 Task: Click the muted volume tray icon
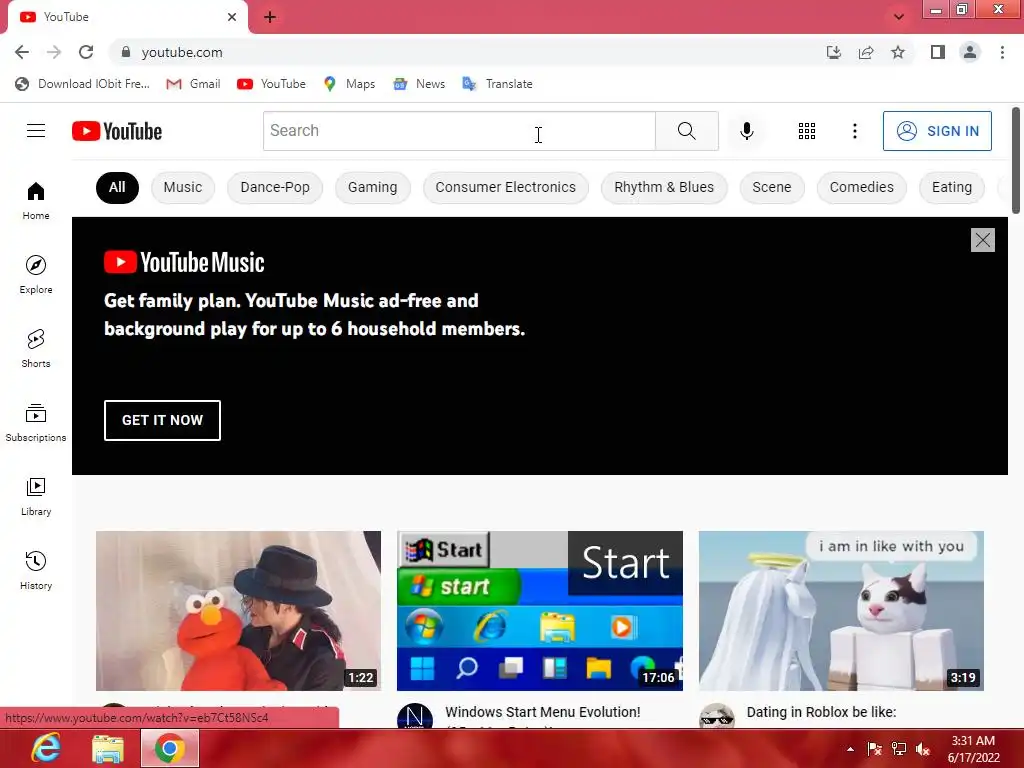(x=923, y=749)
